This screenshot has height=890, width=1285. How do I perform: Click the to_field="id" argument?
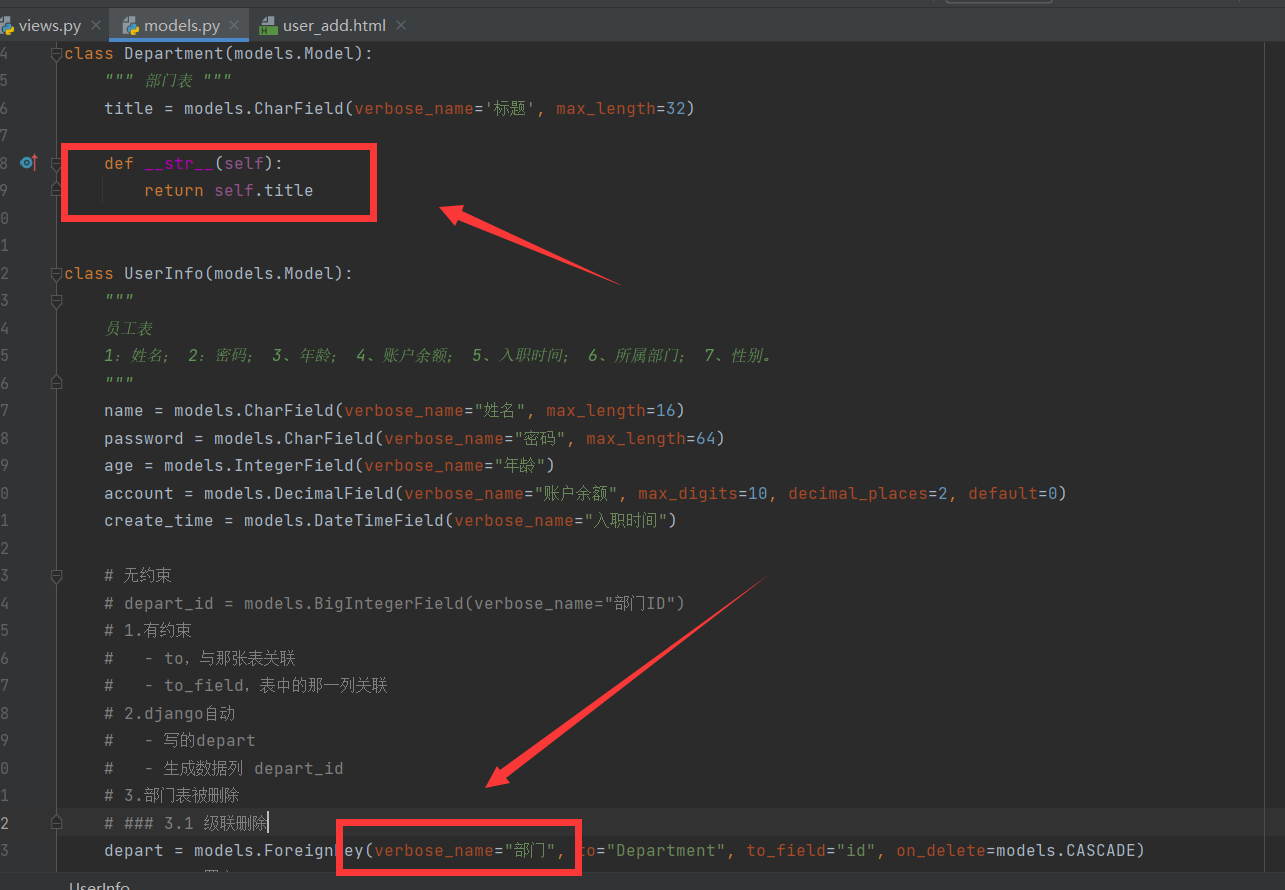click(811, 851)
